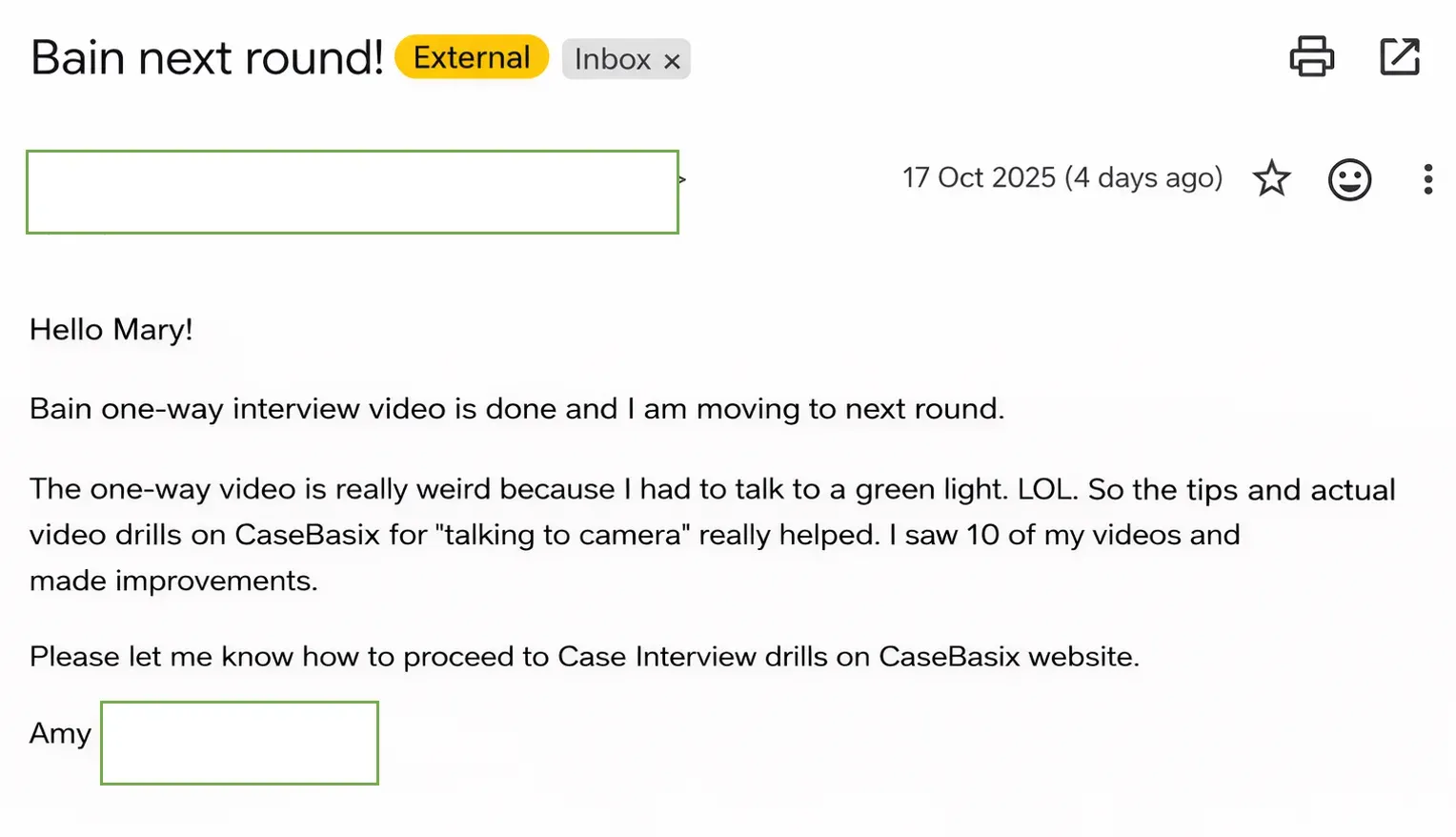
Task: Click the blank box beside Amy's signature
Action: pos(239,743)
